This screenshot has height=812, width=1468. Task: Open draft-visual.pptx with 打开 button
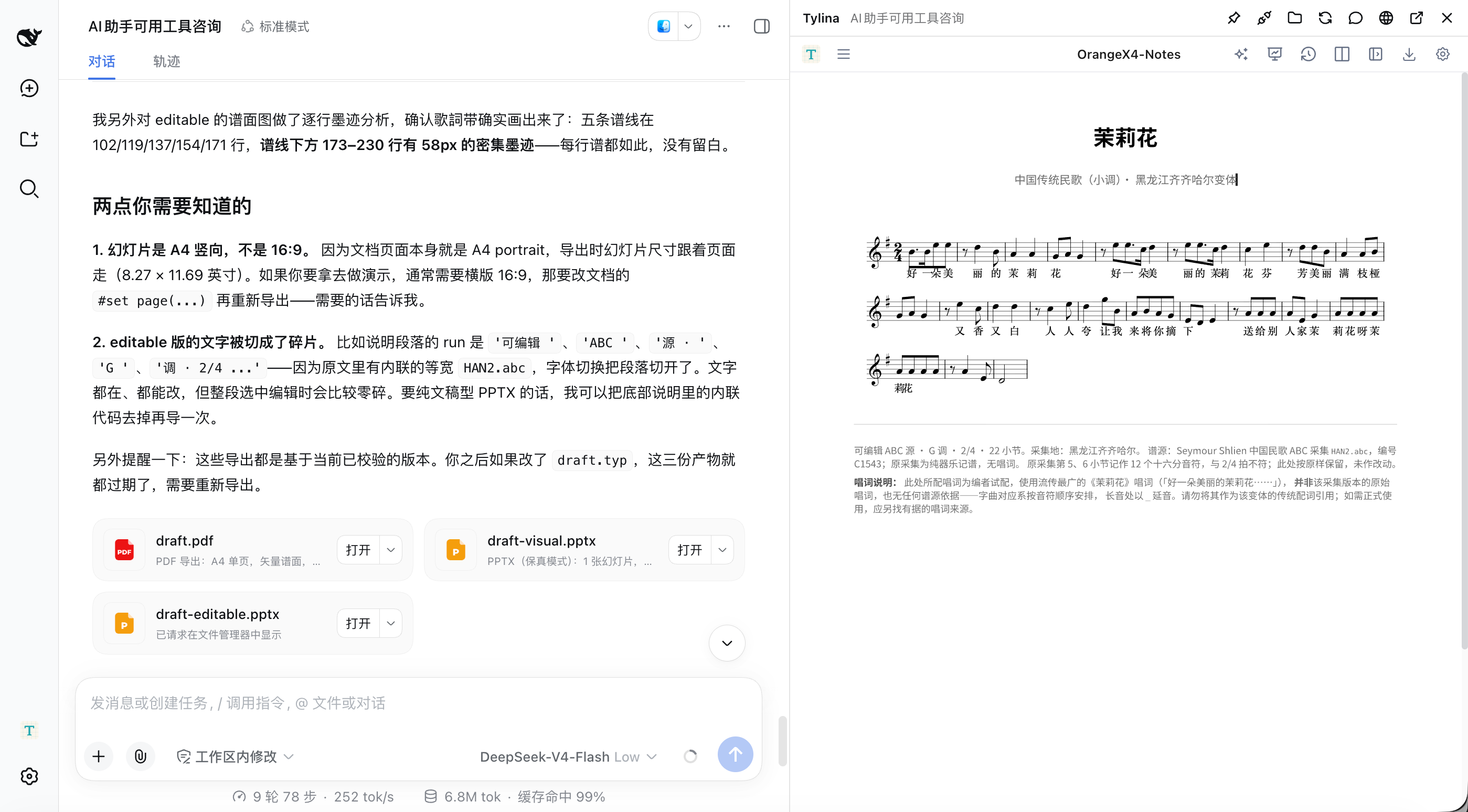click(x=689, y=549)
